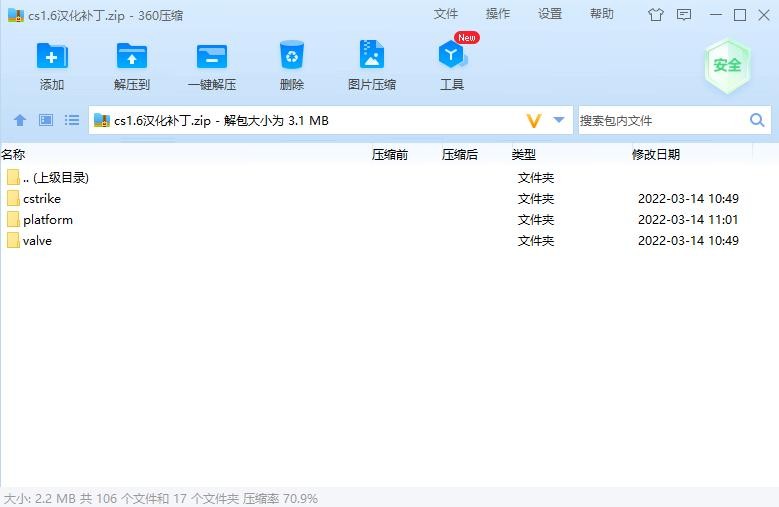Sort by Name (名称) column header

13,154
